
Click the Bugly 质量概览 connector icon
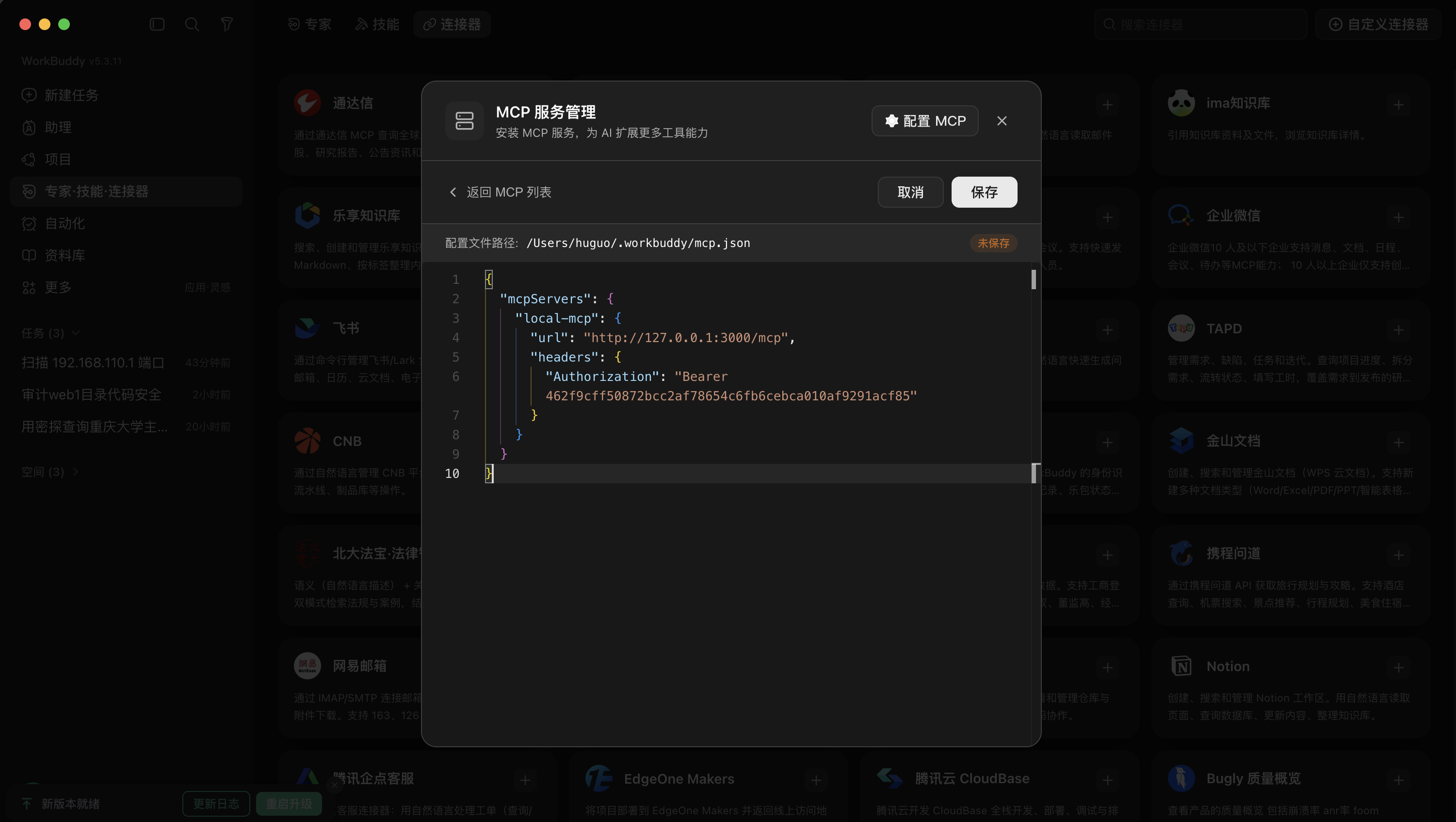click(1181, 778)
